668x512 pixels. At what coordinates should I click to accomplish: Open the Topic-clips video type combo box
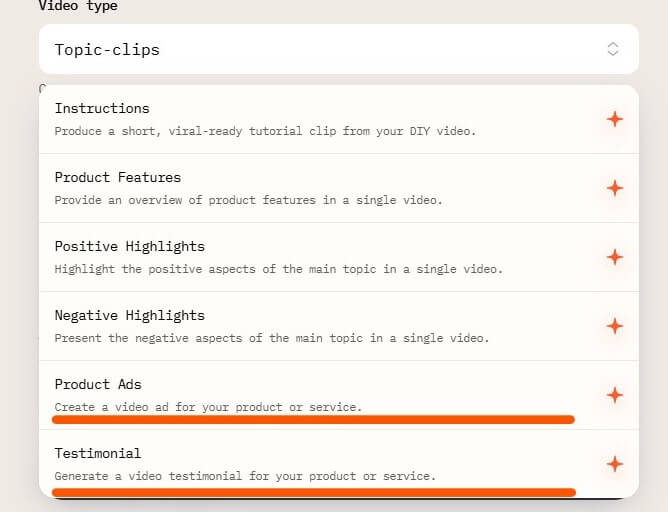click(x=338, y=49)
